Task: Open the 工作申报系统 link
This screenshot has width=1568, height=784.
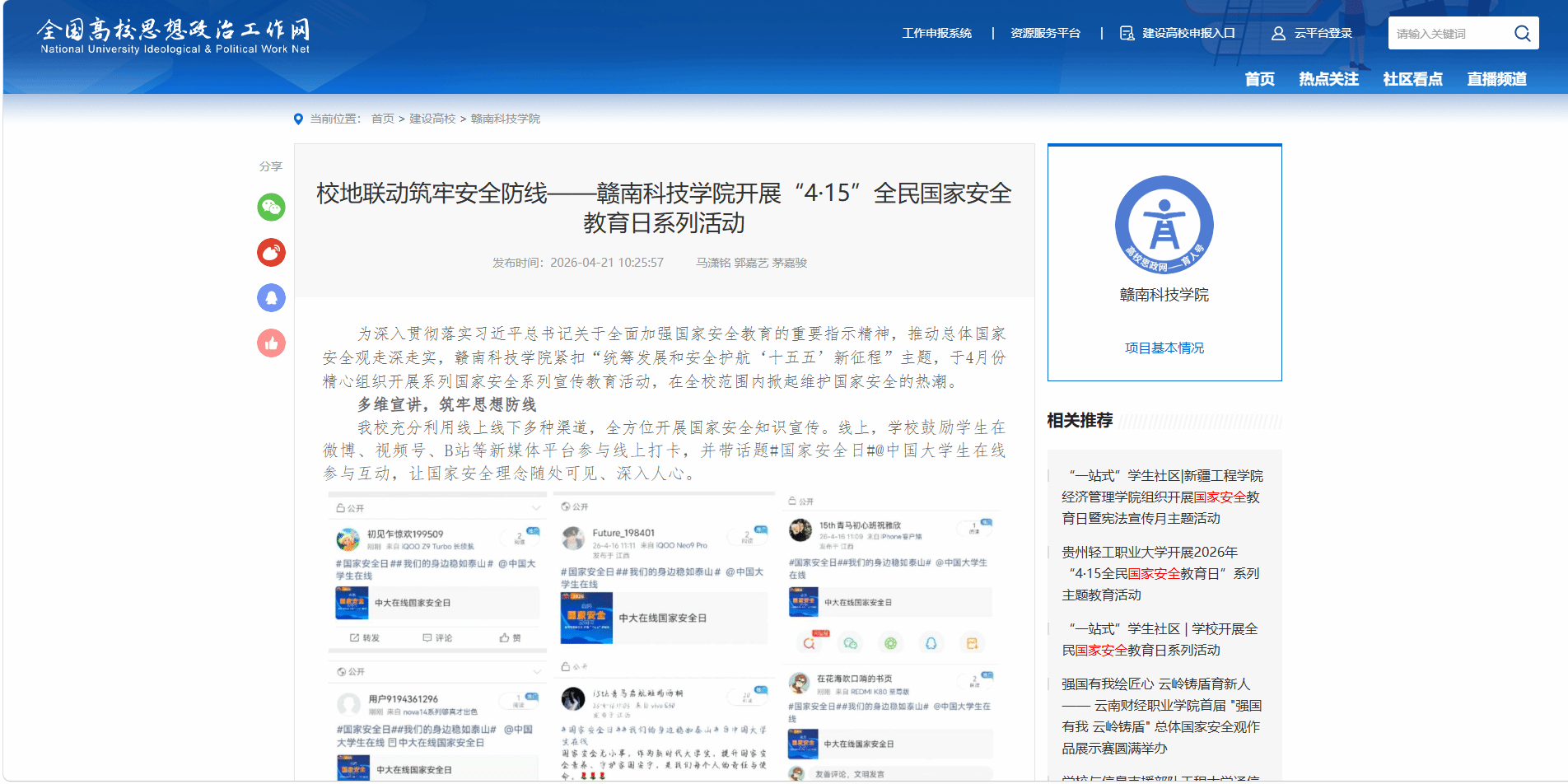Action: tap(936, 34)
